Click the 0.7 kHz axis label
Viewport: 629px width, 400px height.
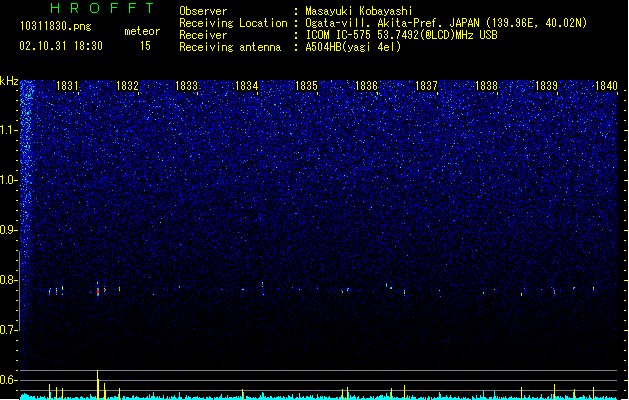pyautogui.click(x=9, y=330)
